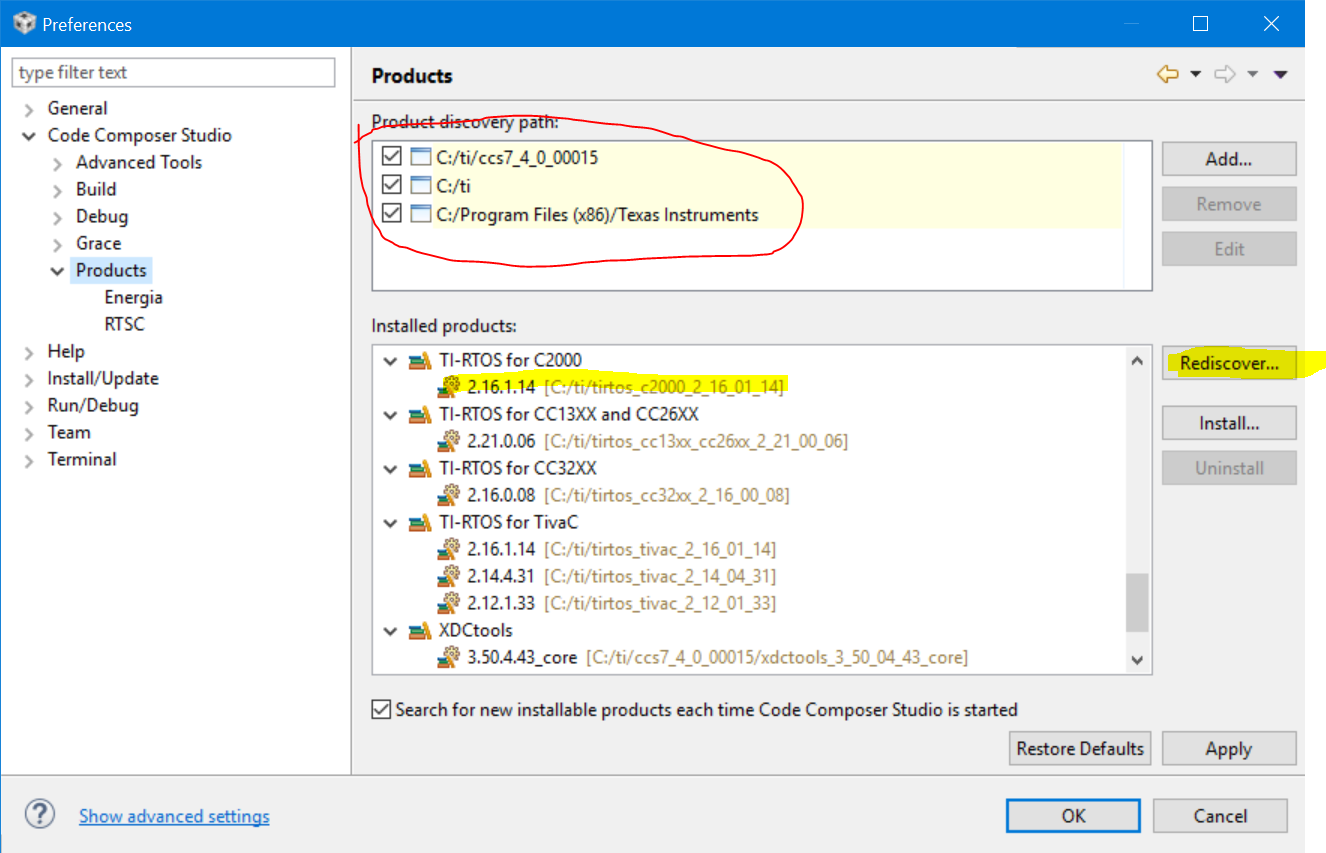This screenshot has height=853, width=1326.
Task: Click the gear icon for version 2.12.1.33
Action: (x=449, y=603)
